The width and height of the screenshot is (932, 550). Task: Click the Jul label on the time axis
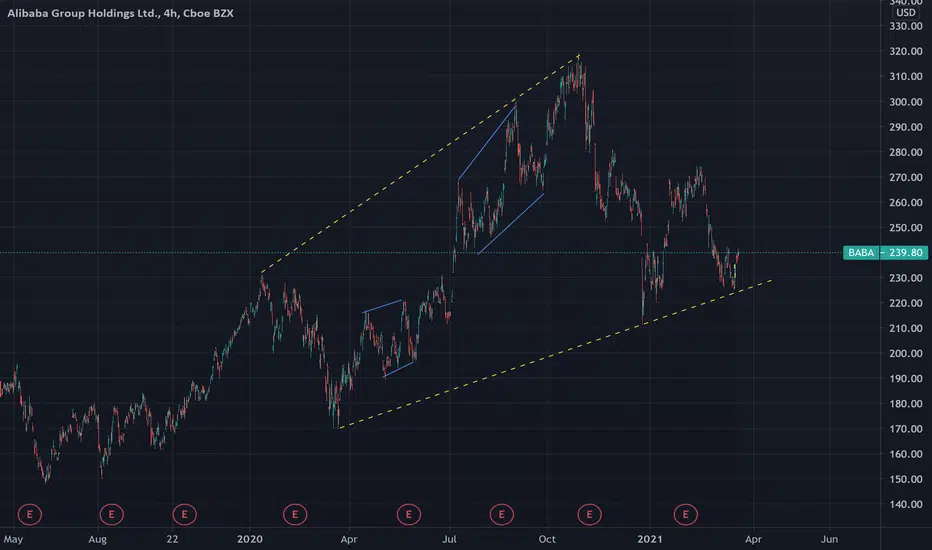[x=449, y=539]
